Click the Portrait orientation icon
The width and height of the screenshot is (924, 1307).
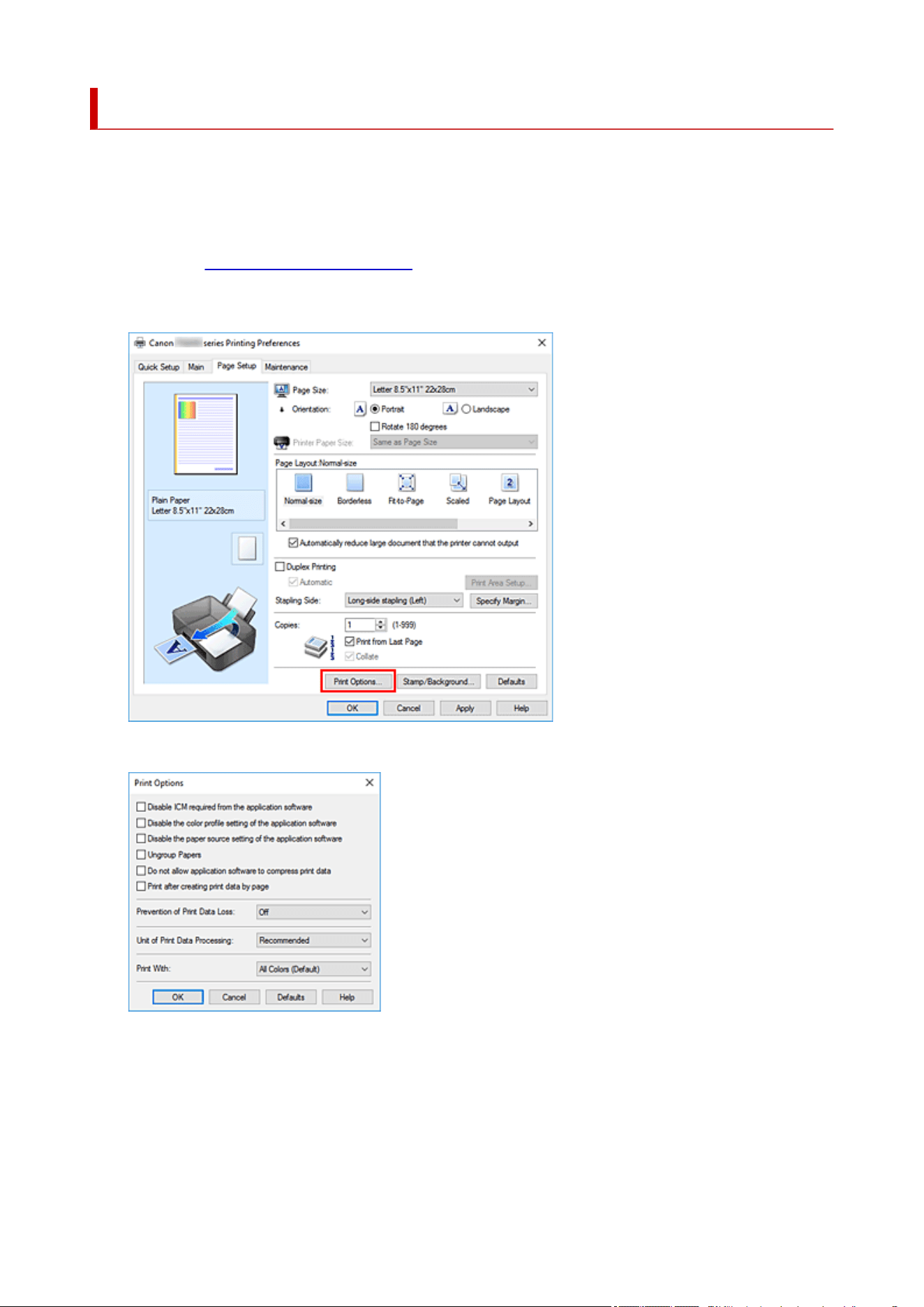click(360, 409)
